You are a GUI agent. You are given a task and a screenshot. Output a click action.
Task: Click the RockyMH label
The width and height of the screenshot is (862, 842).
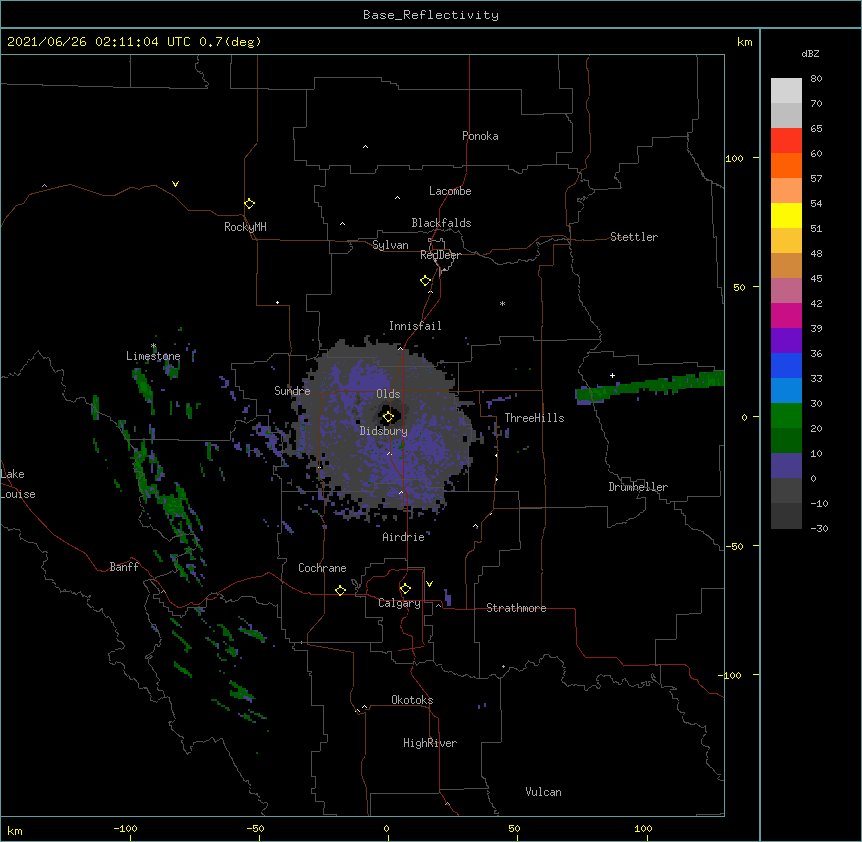coord(245,227)
